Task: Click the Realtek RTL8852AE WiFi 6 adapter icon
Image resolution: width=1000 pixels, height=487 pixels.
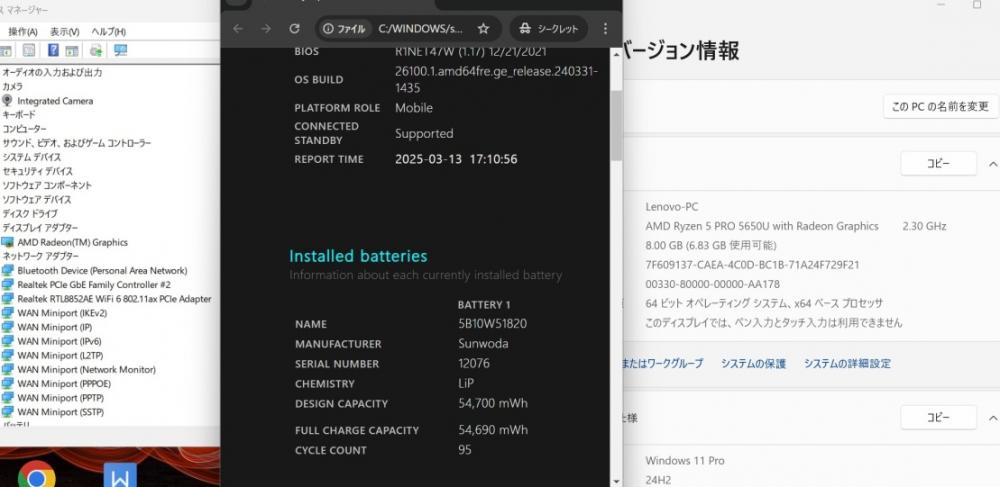Action: tap(7, 298)
